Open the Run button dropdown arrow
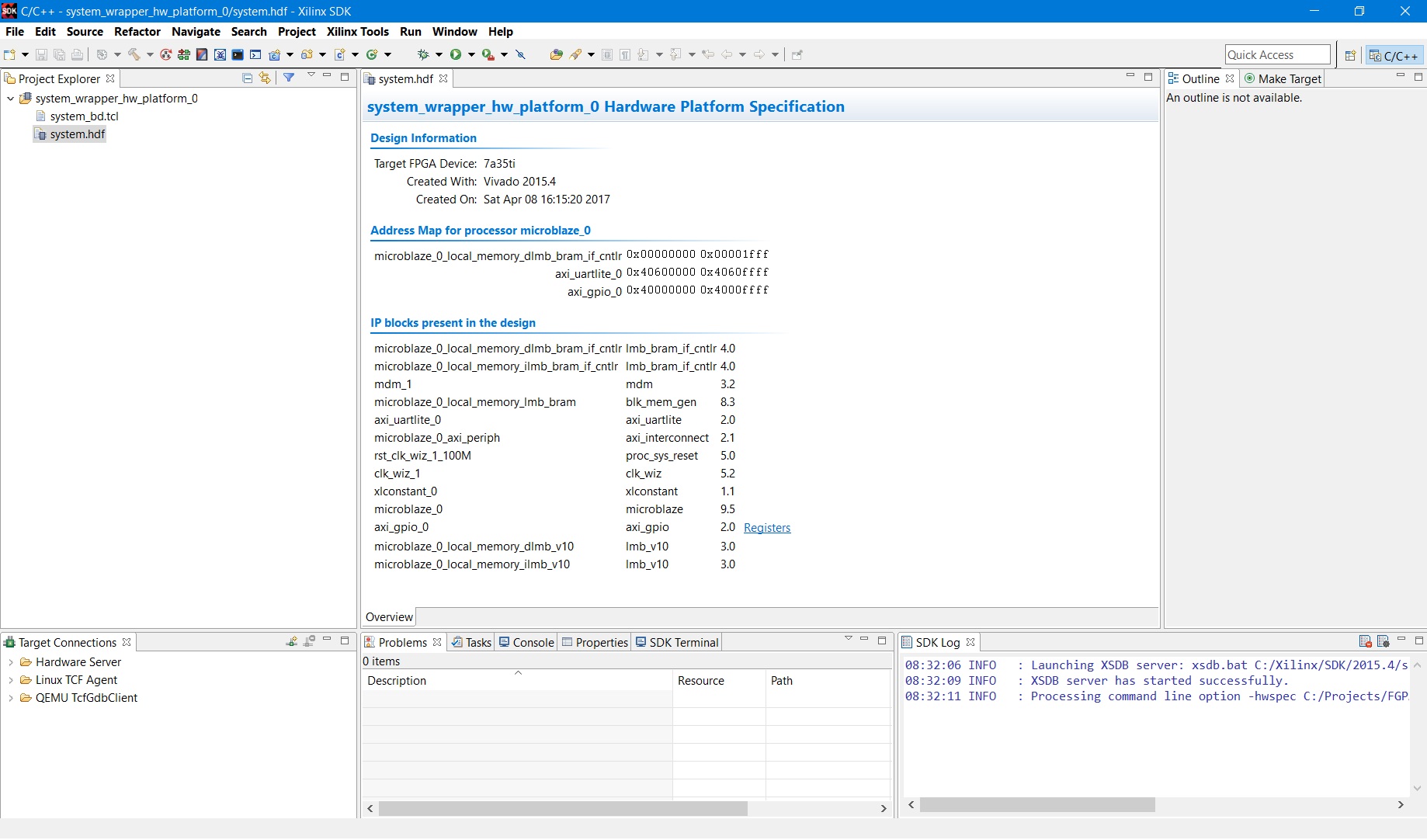1427x840 pixels. (x=471, y=54)
